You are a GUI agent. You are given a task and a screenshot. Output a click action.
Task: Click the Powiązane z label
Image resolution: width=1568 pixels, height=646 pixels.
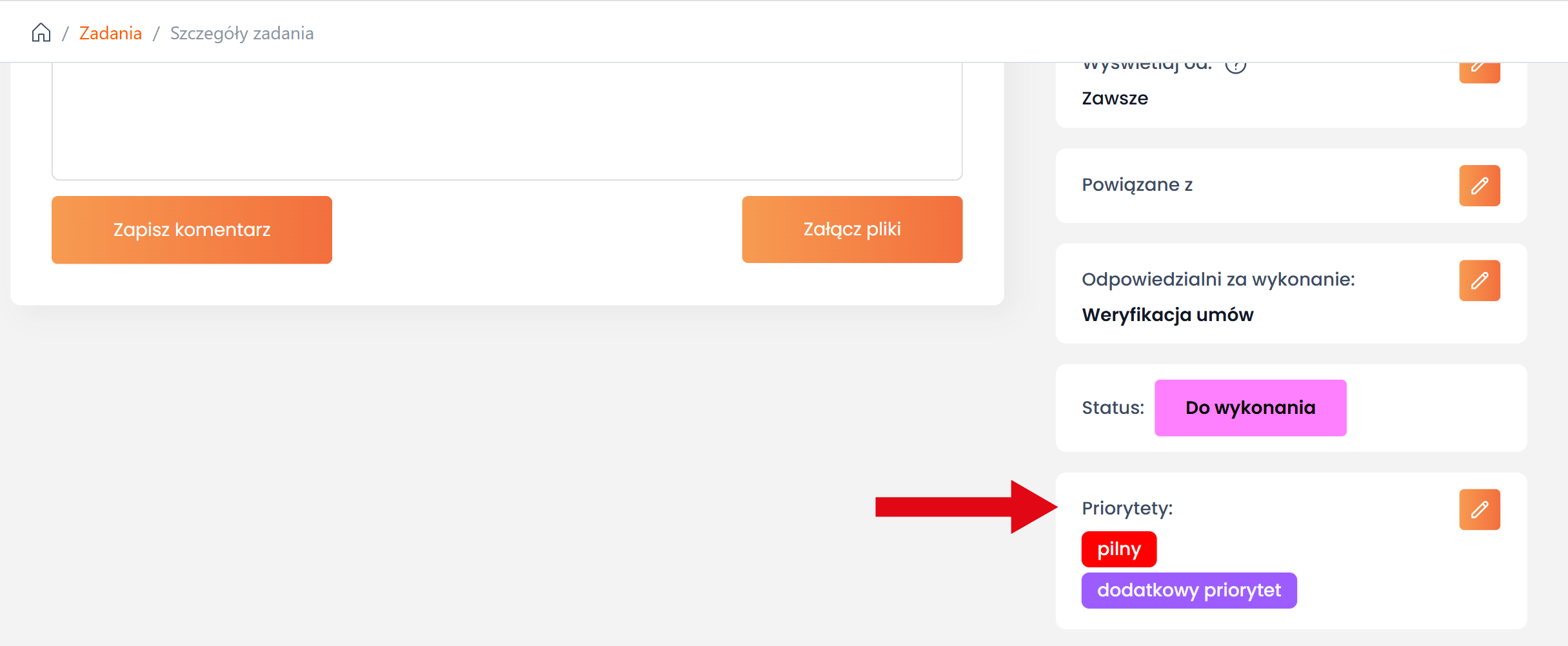pyautogui.click(x=1136, y=185)
